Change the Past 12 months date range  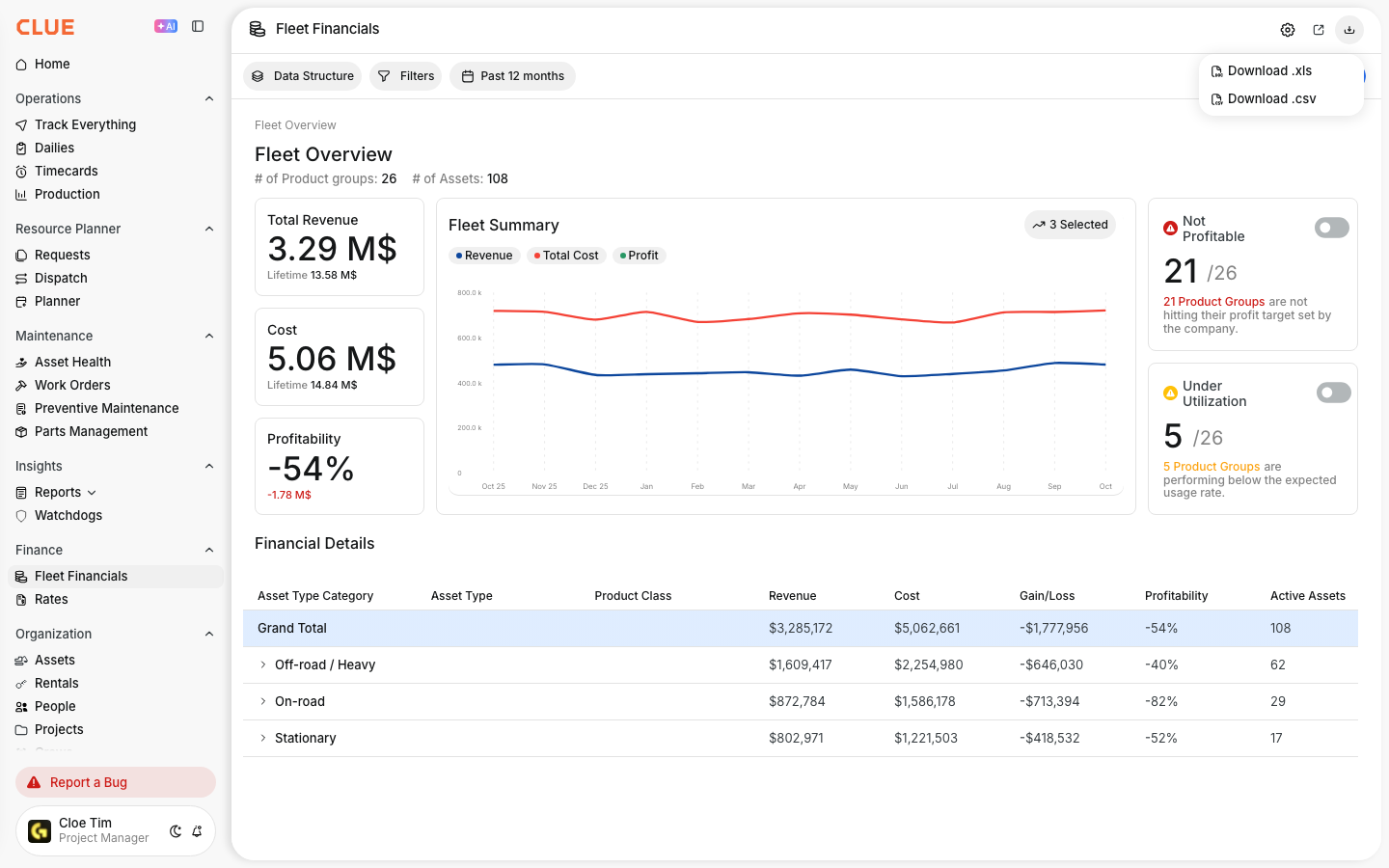pyautogui.click(x=512, y=76)
